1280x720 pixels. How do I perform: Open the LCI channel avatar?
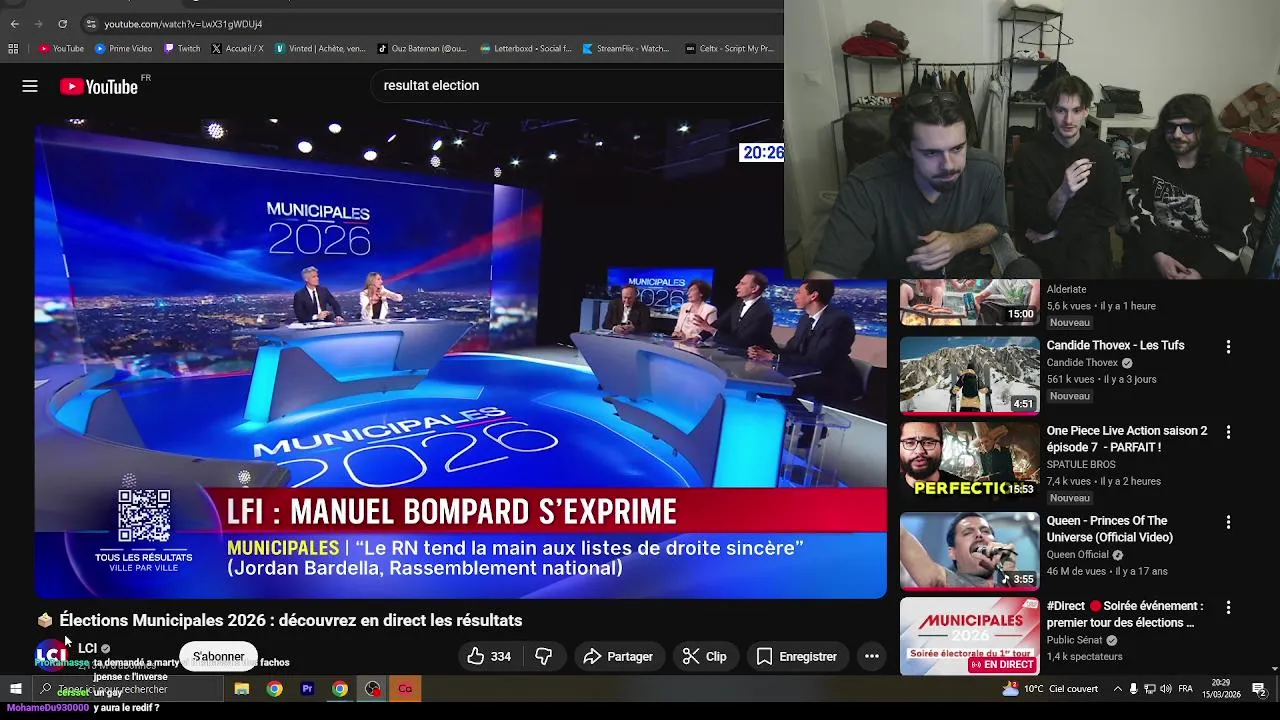(x=51, y=656)
